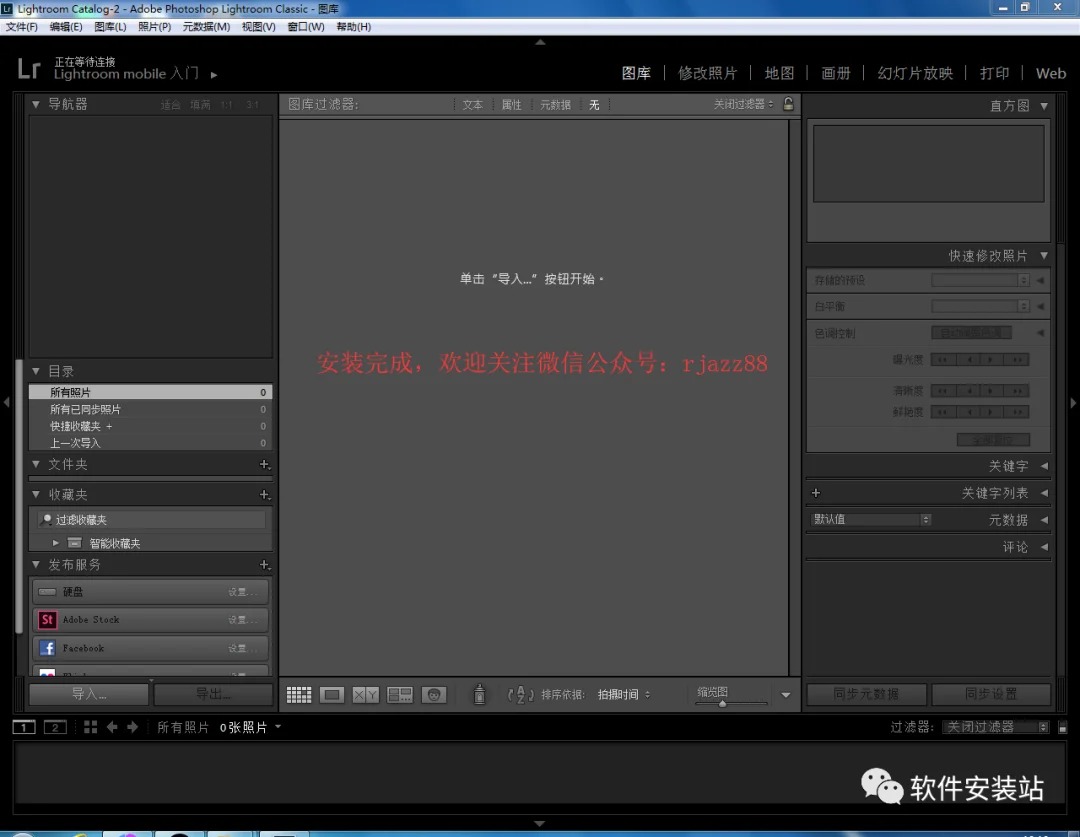
Task: Collapse the 目录 panel
Action: (x=36, y=371)
